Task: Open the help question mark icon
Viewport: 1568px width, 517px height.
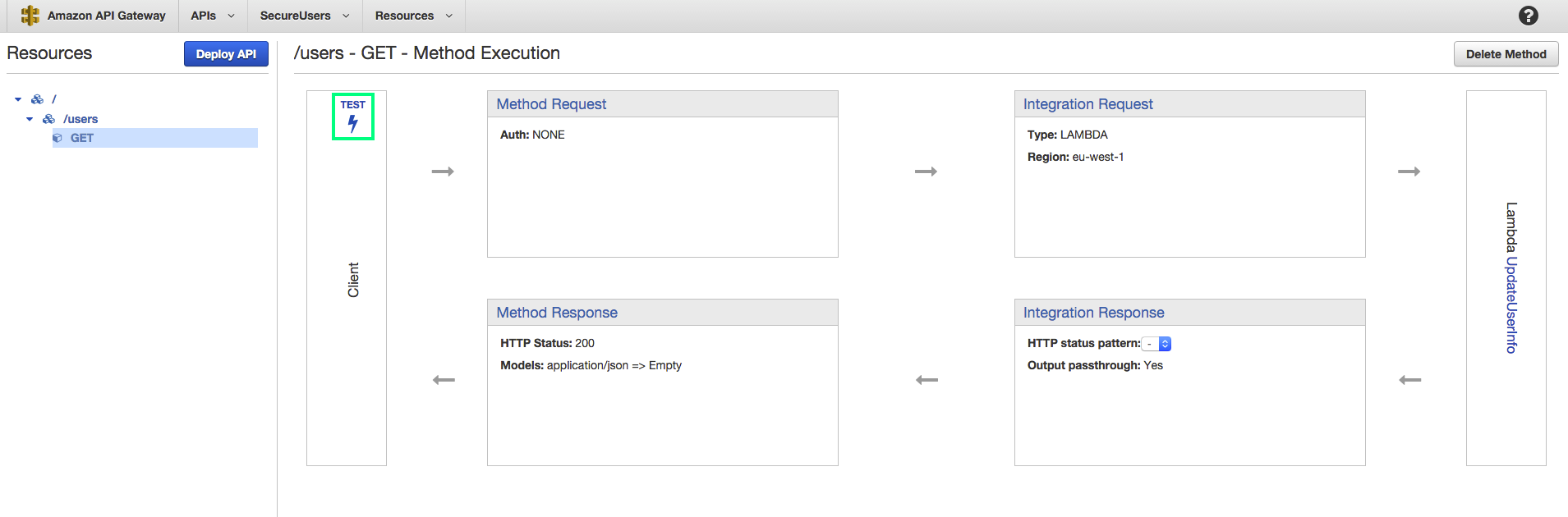Action: click(1528, 16)
